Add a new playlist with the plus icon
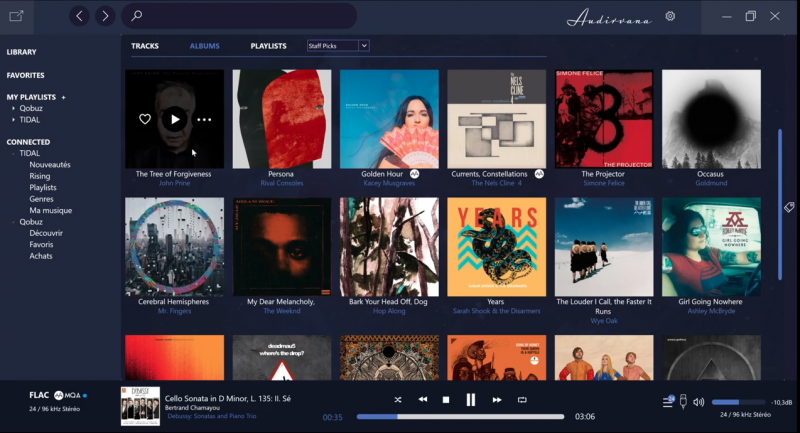 click(x=63, y=97)
